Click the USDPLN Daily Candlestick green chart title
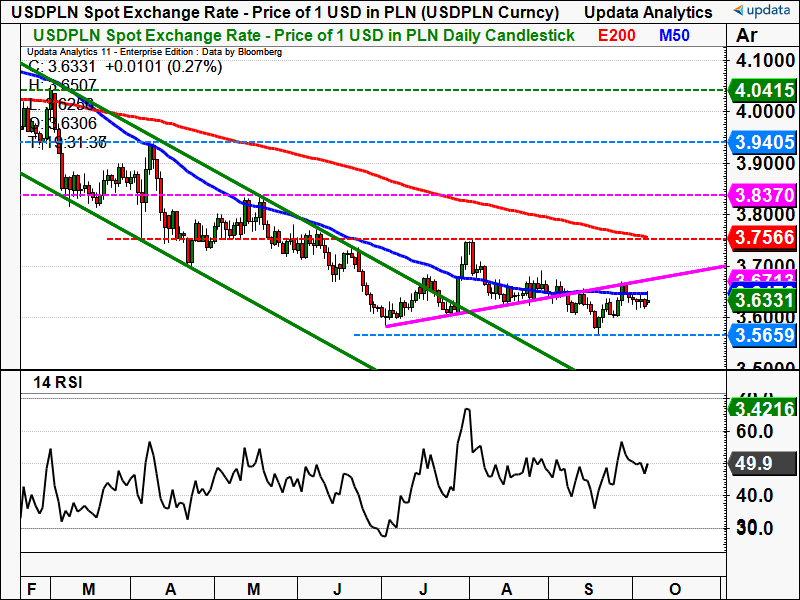The height and width of the screenshot is (600, 800). pyautogui.click(x=300, y=35)
